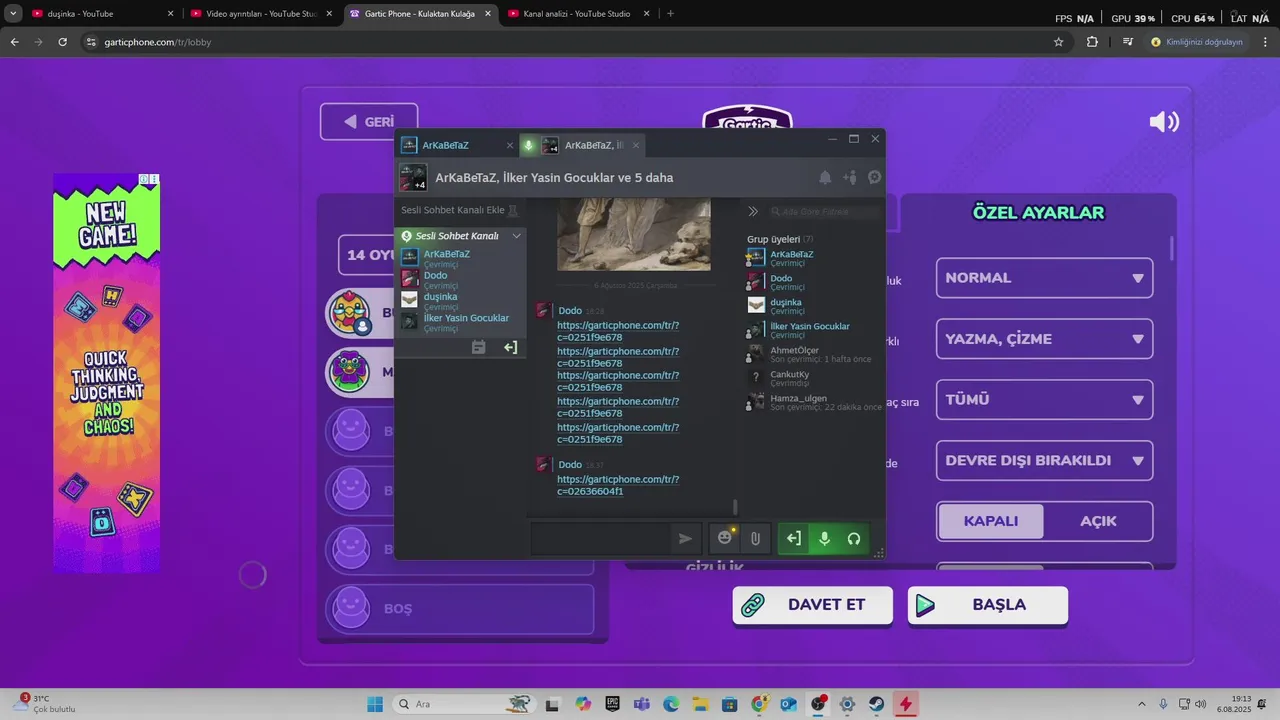Viewport: 1280px width, 720px height.
Task: Open the Chrome tab search dropdown arrow
Action: [13, 14]
